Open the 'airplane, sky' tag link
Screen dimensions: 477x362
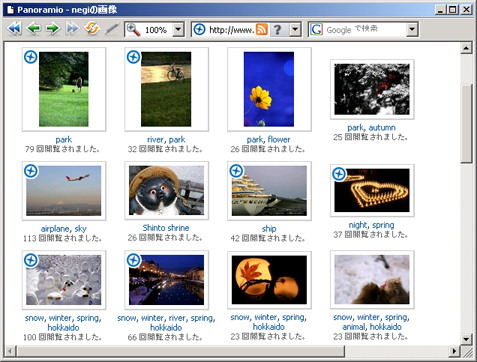(64, 229)
